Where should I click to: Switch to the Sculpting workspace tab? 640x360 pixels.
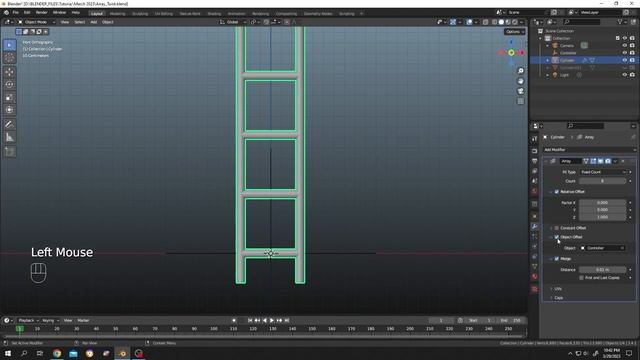[x=140, y=13]
